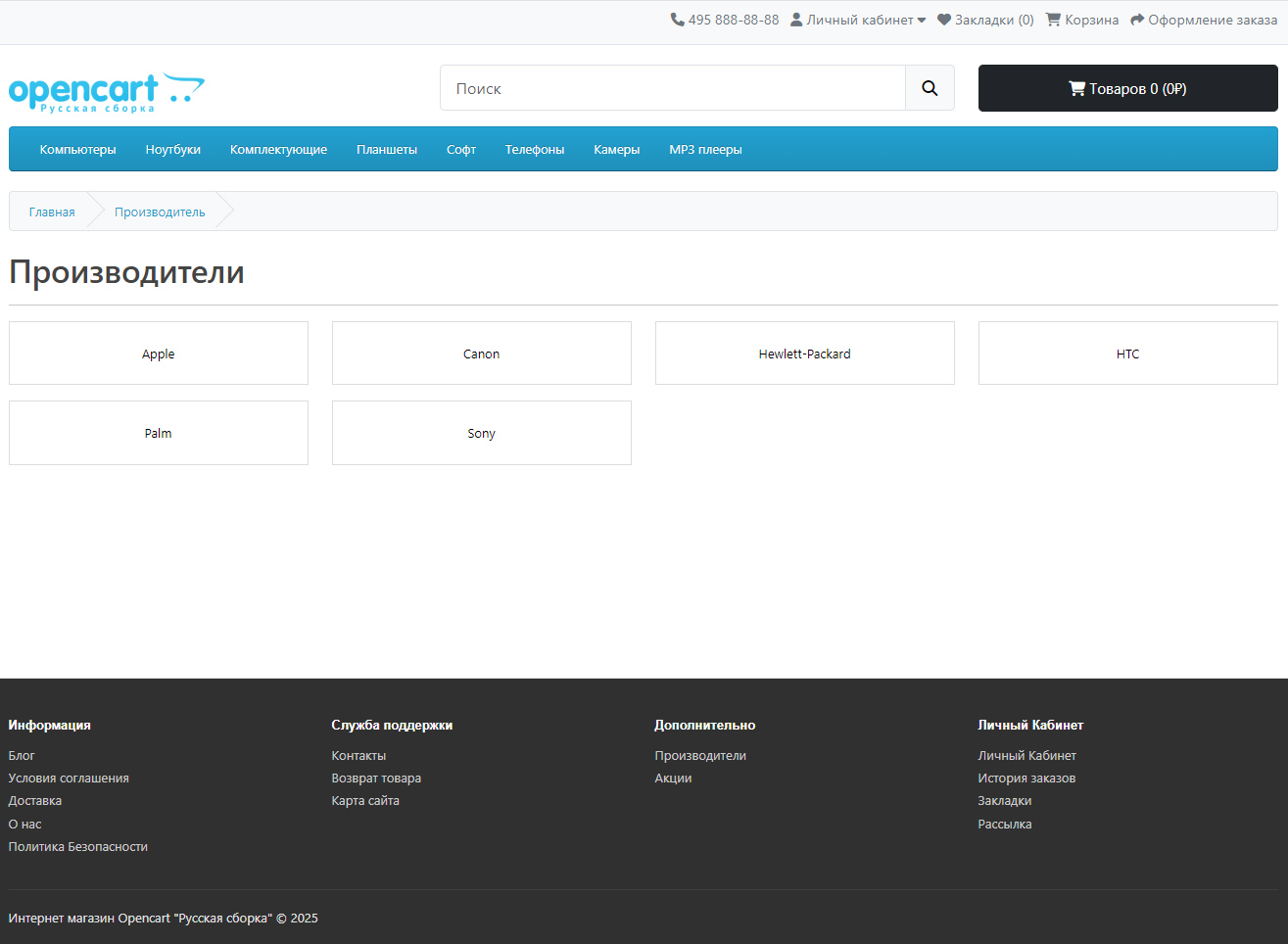
Task: Choose the MP3 плееры category
Action: coord(705,150)
